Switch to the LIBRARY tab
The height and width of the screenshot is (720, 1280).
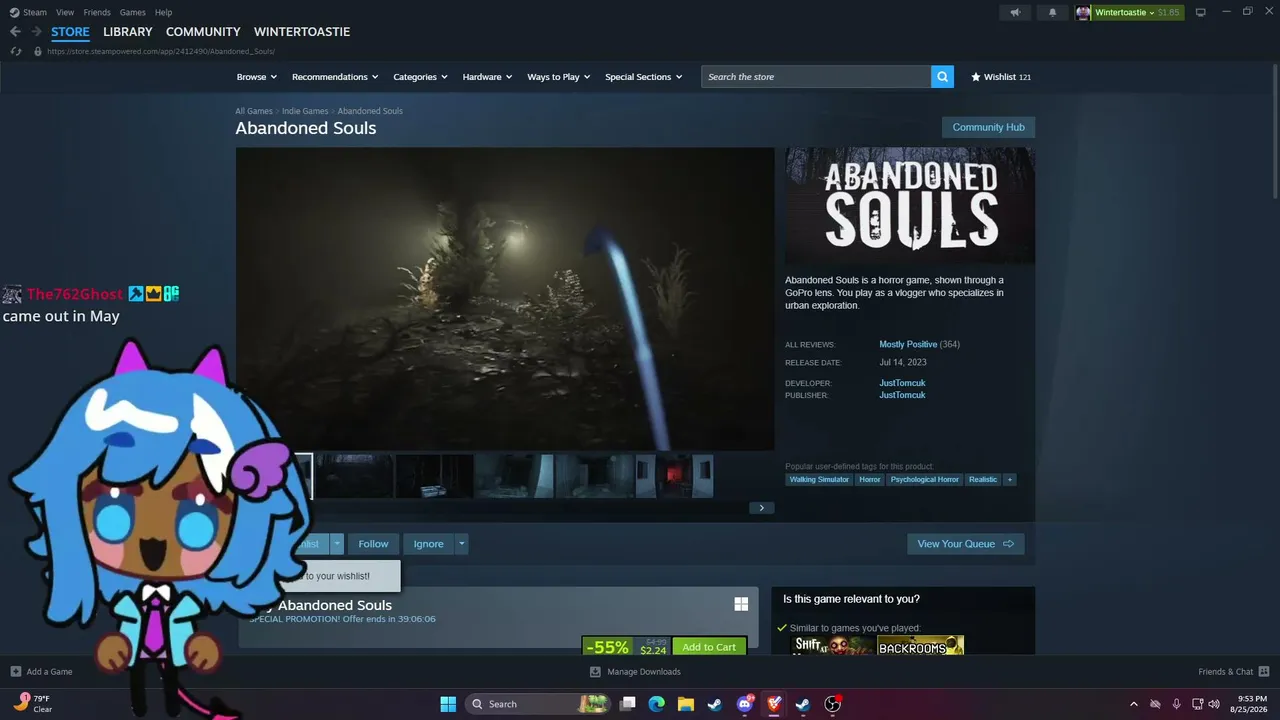[128, 32]
